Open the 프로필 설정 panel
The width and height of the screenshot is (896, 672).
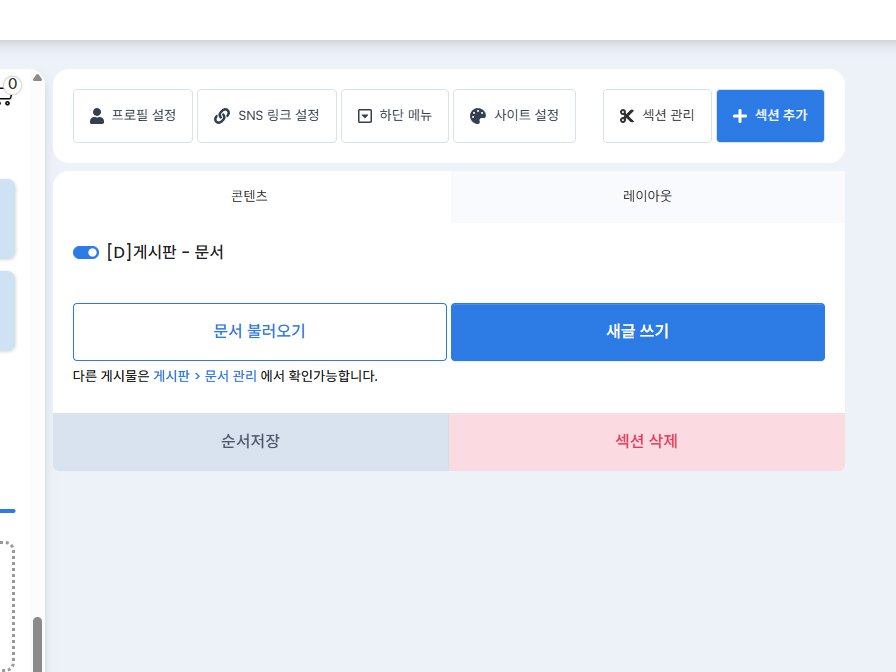coord(133,115)
